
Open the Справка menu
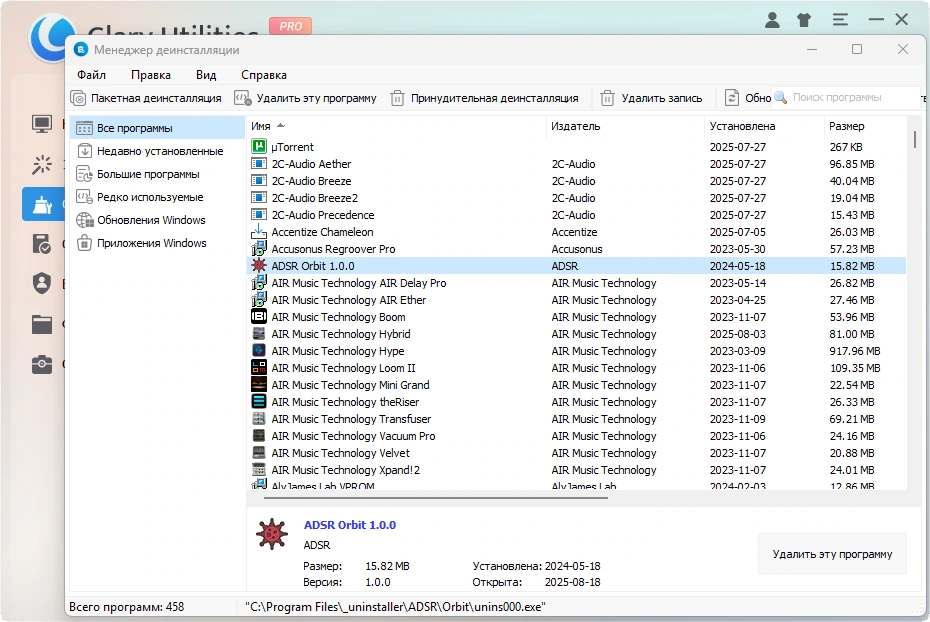(x=264, y=75)
